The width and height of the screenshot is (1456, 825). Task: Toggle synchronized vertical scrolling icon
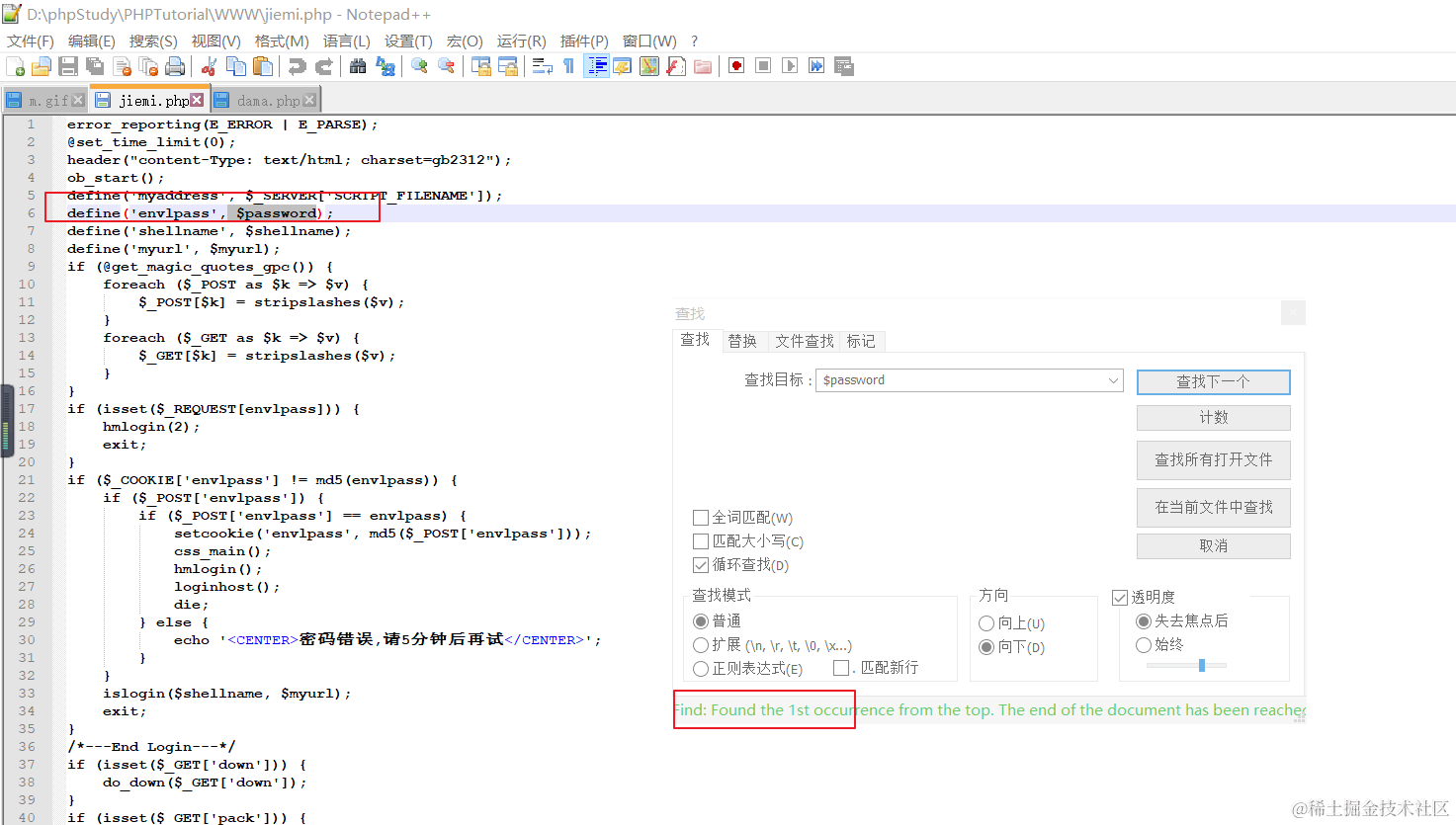481,66
